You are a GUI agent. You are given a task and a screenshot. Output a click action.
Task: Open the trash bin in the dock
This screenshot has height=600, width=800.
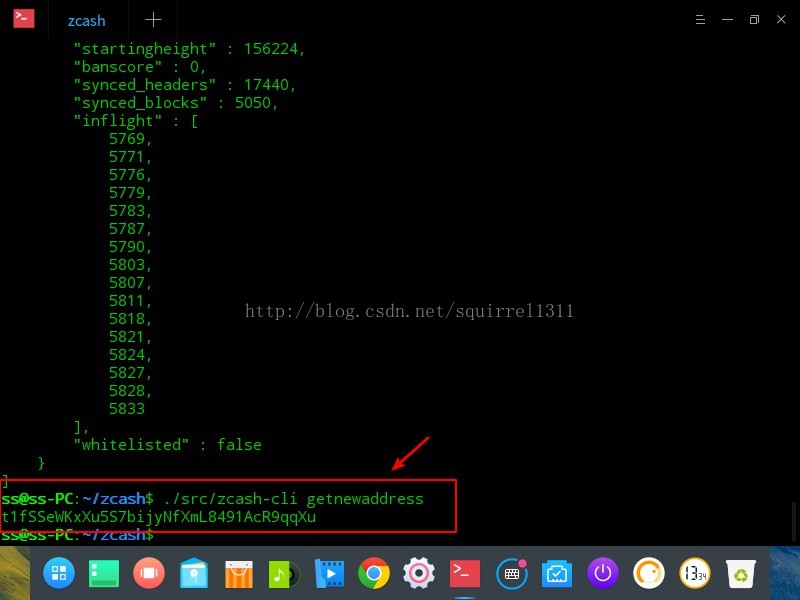coord(740,574)
